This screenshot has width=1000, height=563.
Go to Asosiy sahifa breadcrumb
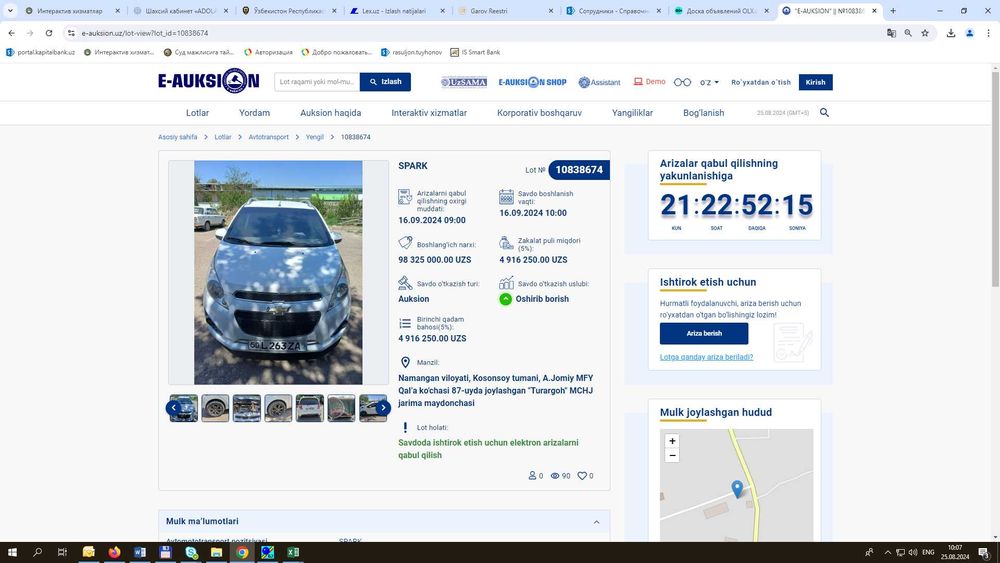(177, 137)
